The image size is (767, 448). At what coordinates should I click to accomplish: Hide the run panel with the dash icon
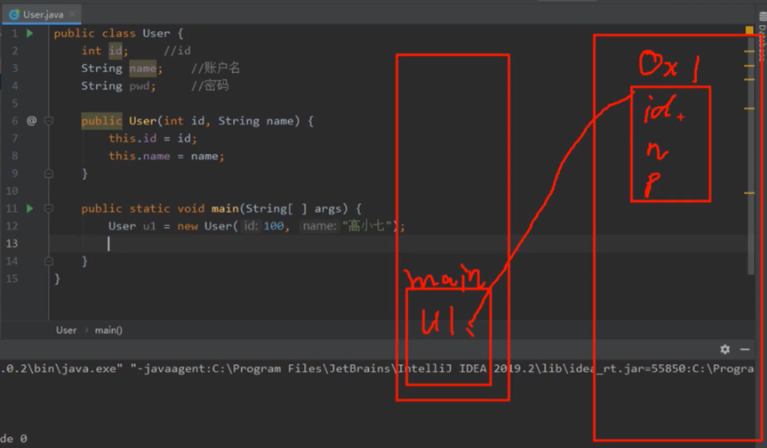[745, 349]
